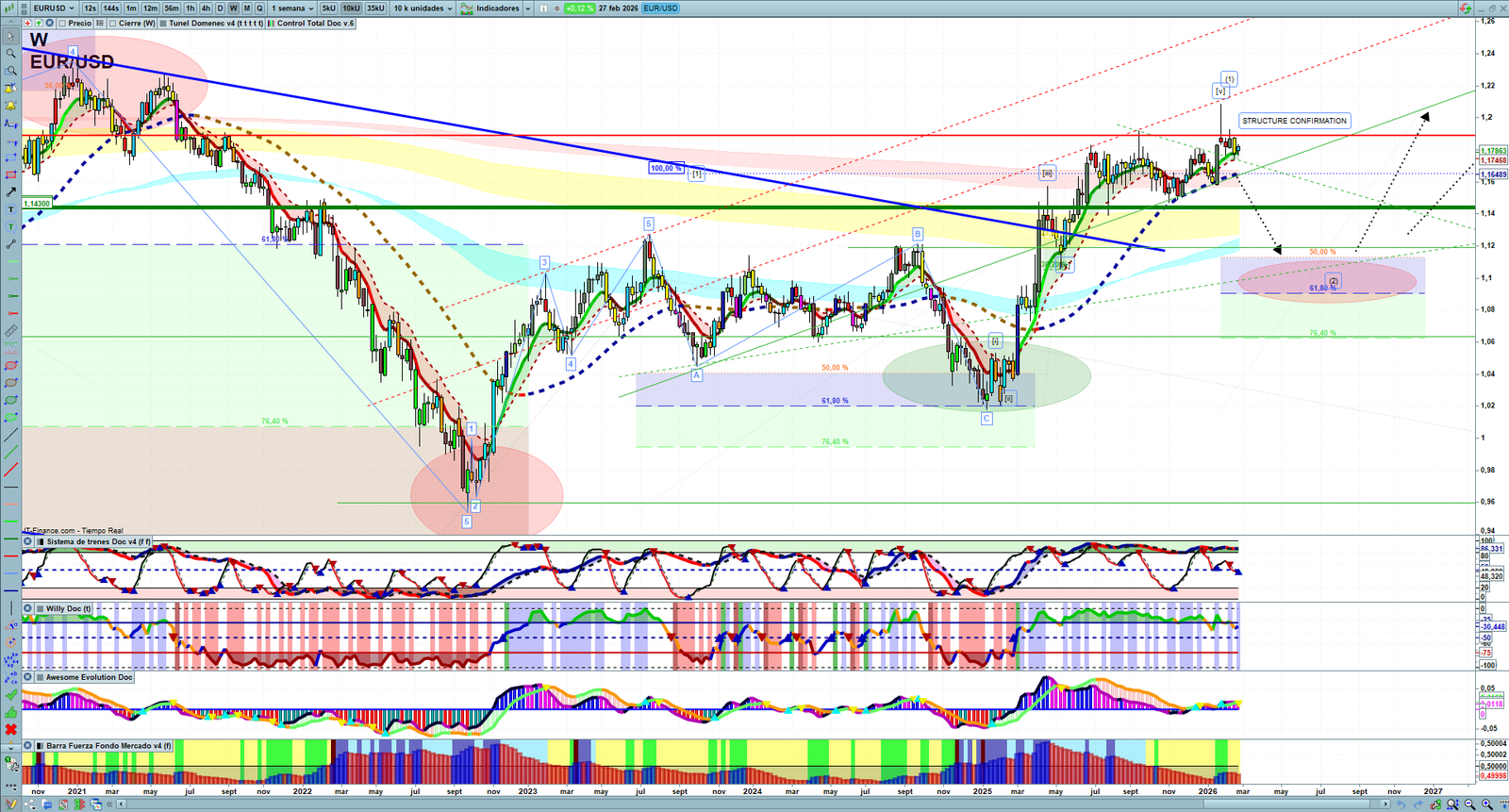The height and width of the screenshot is (812, 1509).
Task: Open the Elliott wave numbering tool
Action: click(x=10, y=660)
